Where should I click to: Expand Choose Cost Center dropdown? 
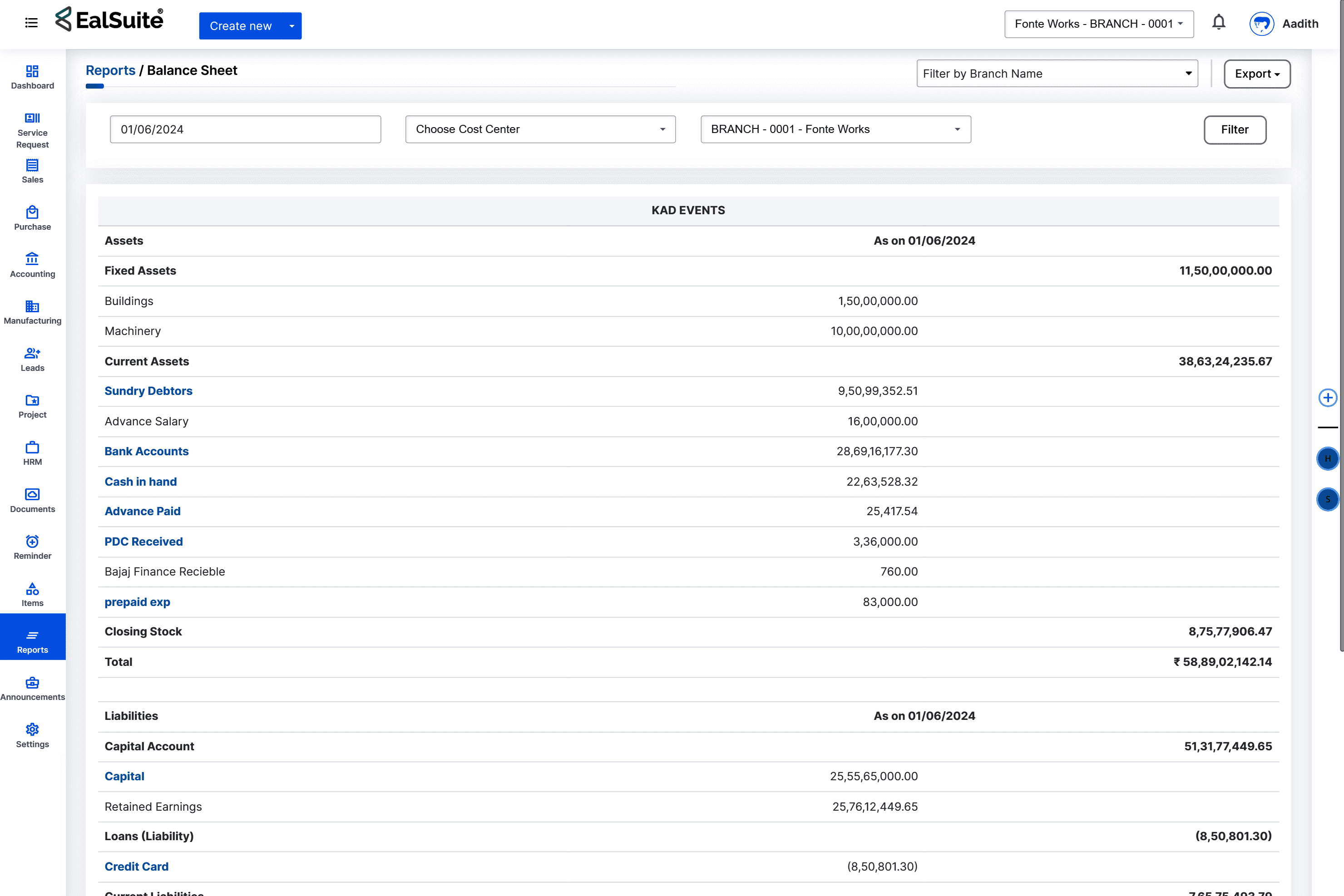tap(540, 130)
